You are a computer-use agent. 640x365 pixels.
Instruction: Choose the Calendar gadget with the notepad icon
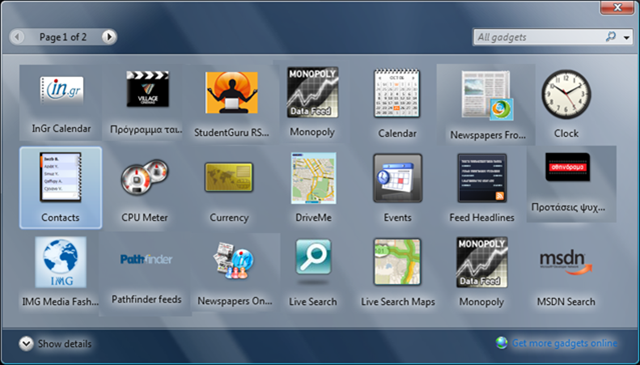tap(397, 104)
